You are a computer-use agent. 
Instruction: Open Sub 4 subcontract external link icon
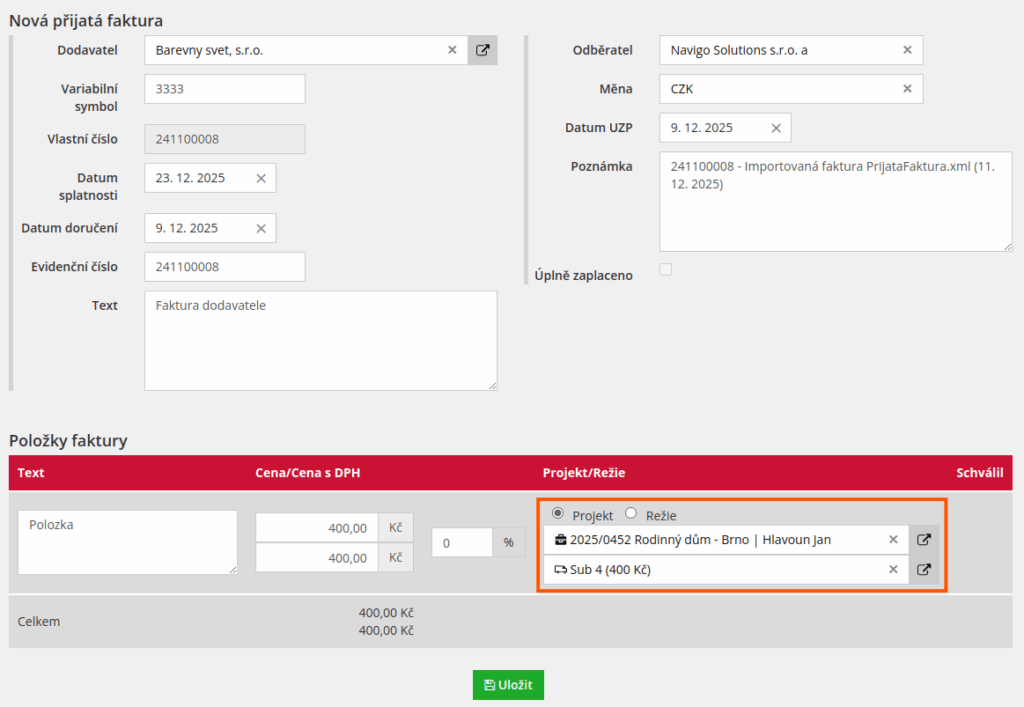[x=924, y=570]
